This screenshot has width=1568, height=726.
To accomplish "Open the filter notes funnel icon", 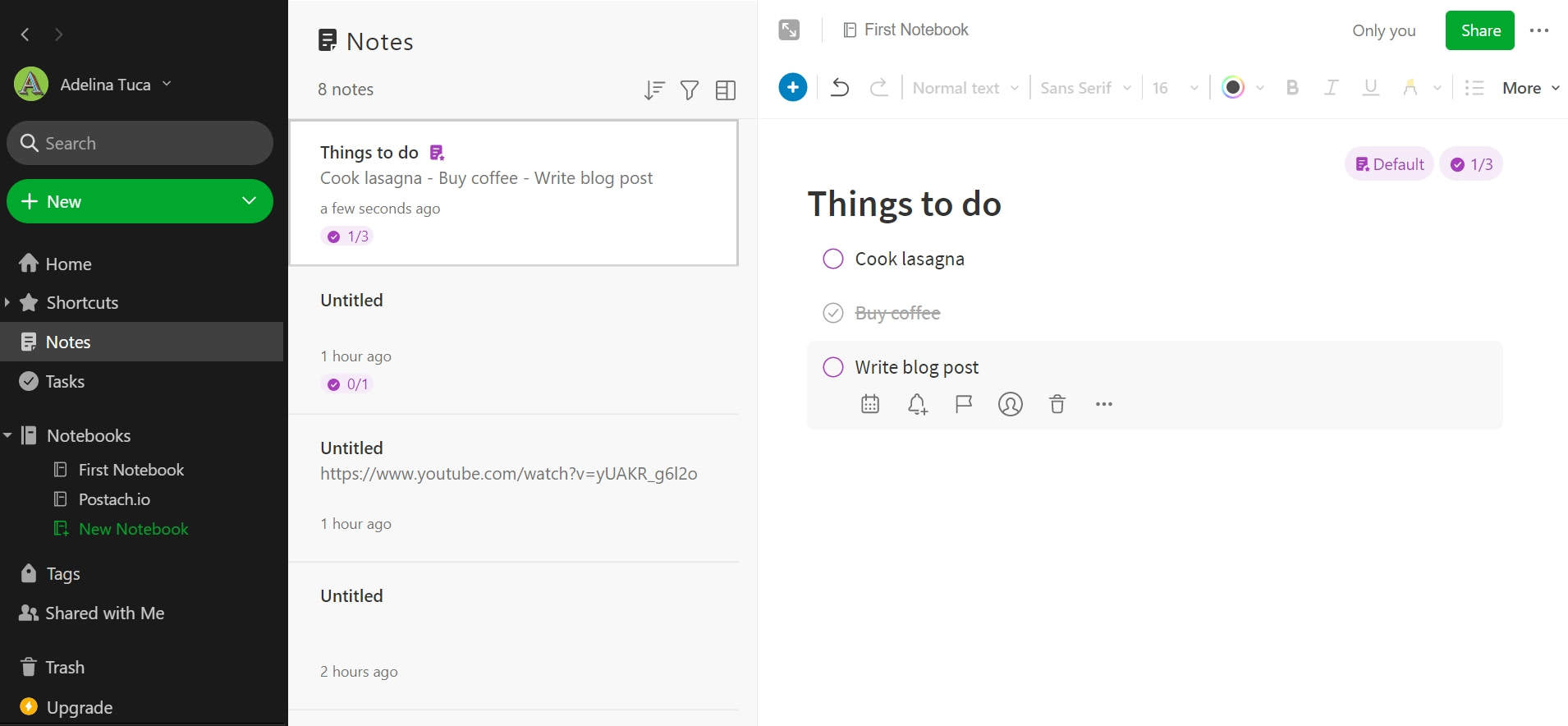I will coord(690,90).
